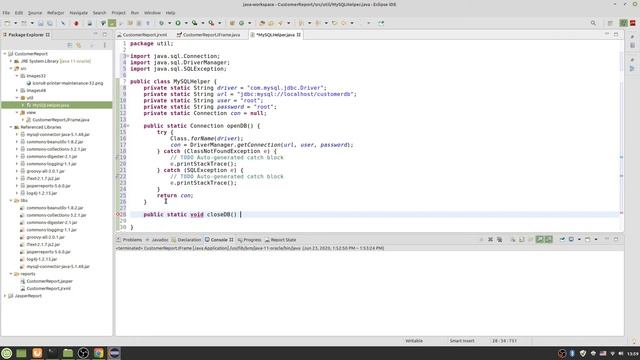Image resolution: width=640 pixels, height=360 pixels.
Task: Open the File menu
Action: [x=6, y=13]
